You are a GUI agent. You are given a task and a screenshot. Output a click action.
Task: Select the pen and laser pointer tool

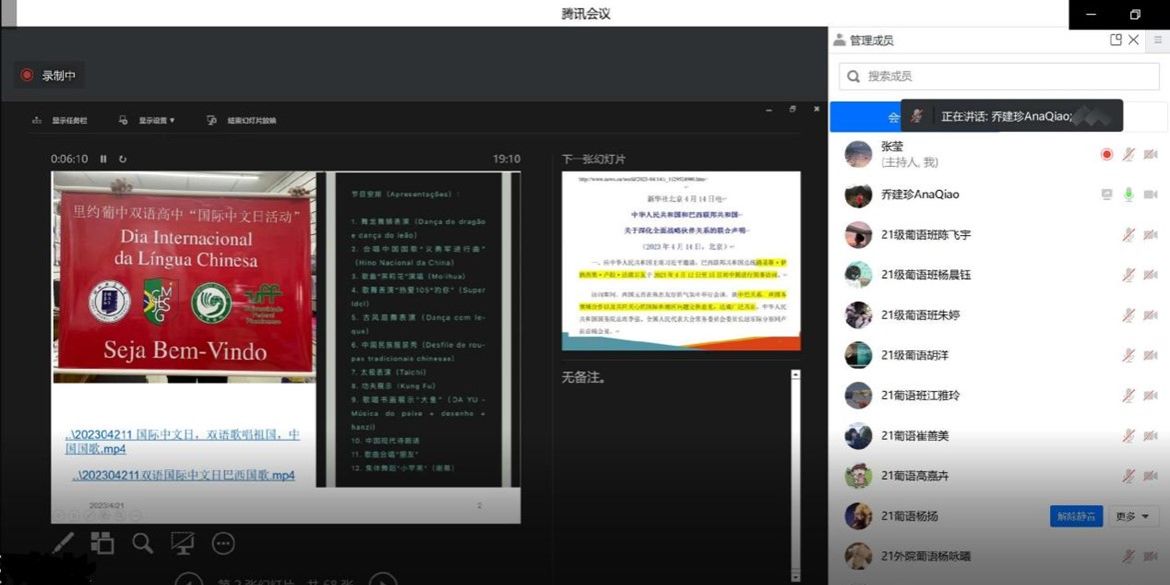(63, 543)
